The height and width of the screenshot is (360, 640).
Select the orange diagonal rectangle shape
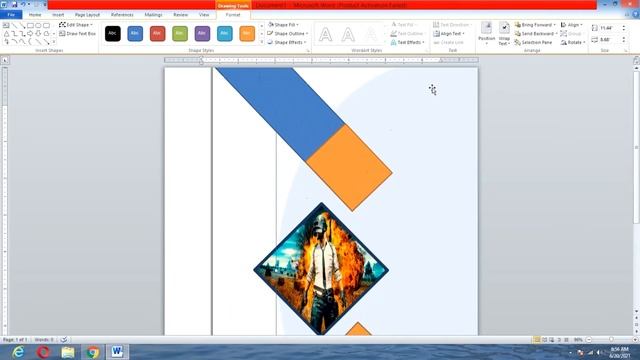pos(349,168)
